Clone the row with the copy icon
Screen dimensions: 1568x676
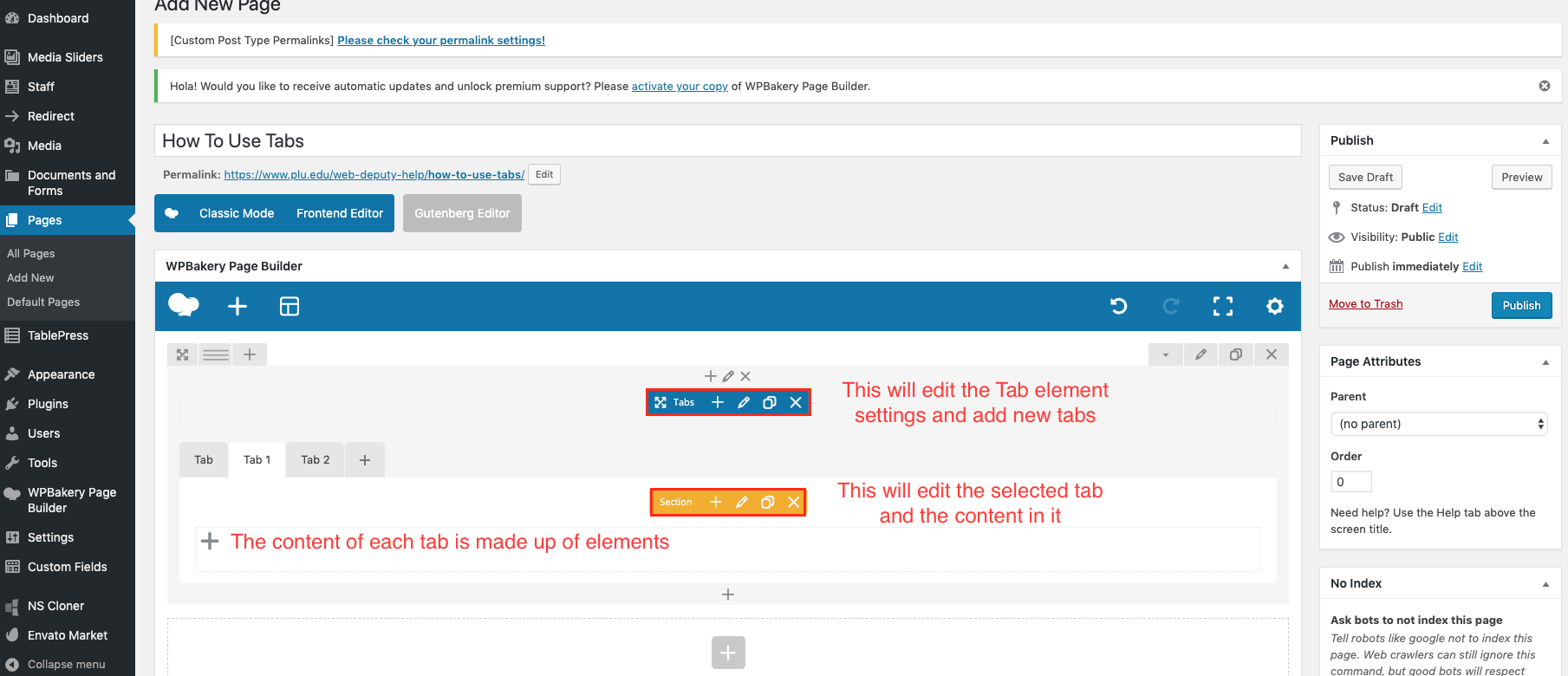[x=1236, y=354]
